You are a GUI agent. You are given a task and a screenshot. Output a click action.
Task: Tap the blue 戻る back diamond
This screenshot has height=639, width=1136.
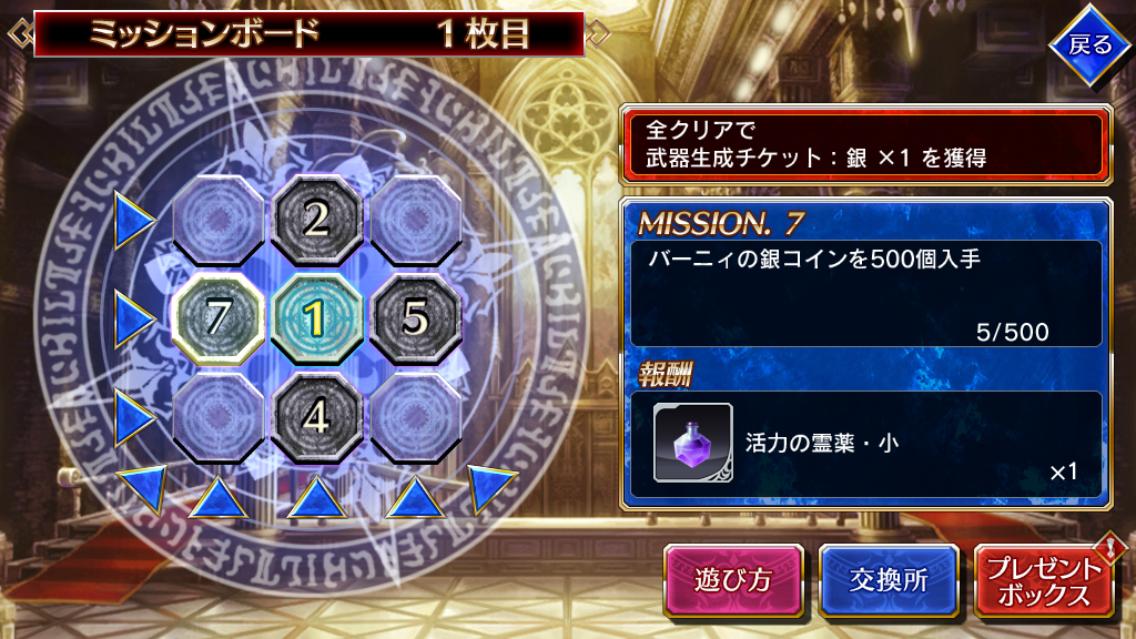1090,45
